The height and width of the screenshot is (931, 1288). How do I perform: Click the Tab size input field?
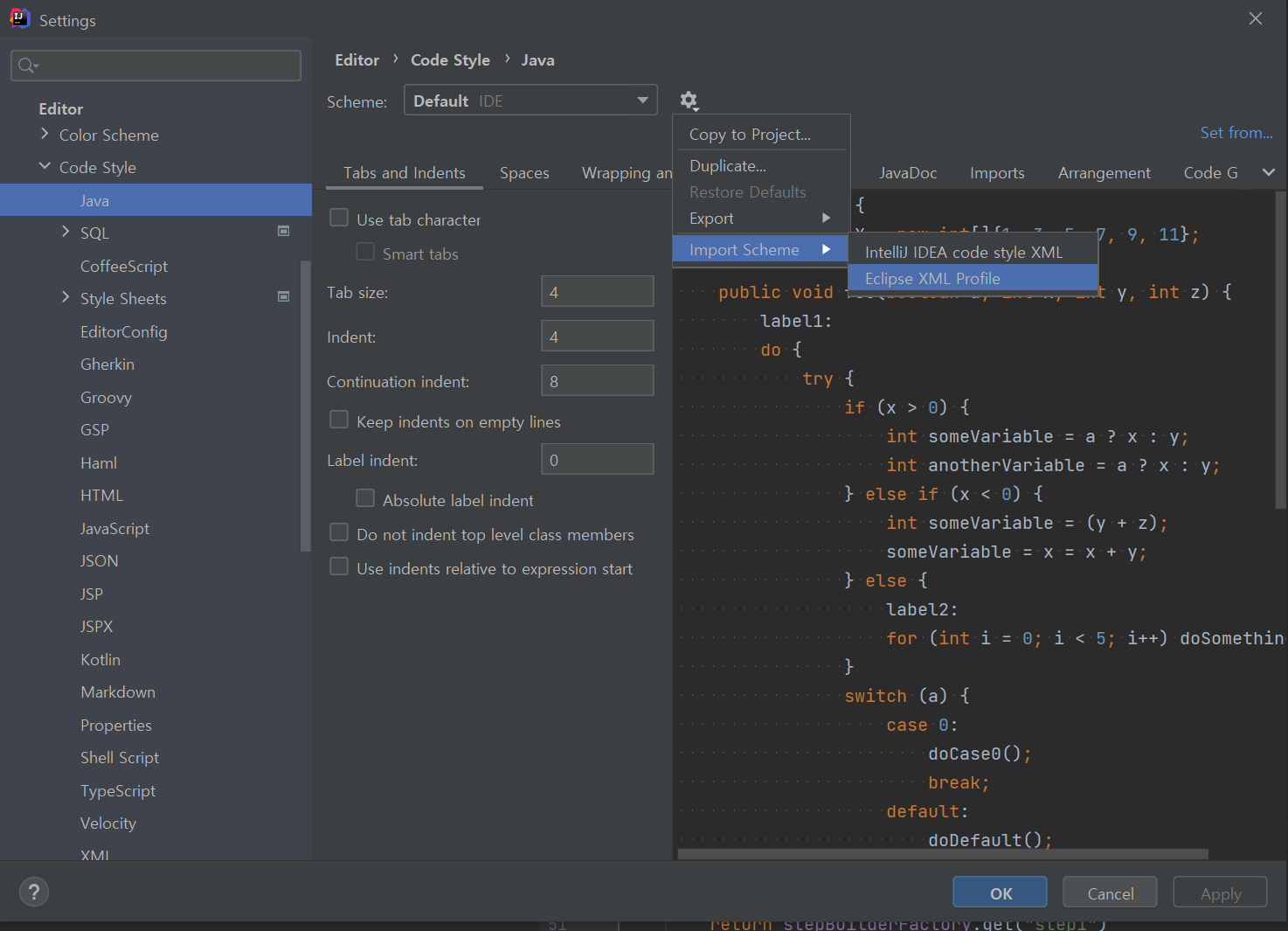(x=598, y=292)
